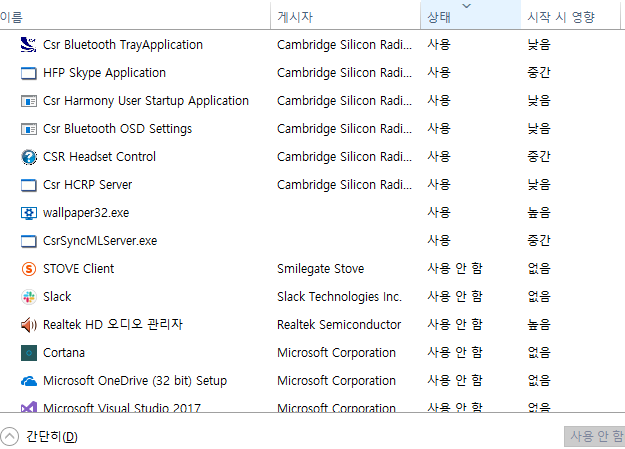Image resolution: width=625 pixels, height=449 pixels.
Task: Click the STOVE Client icon
Action: pyautogui.click(x=29, y=269)
